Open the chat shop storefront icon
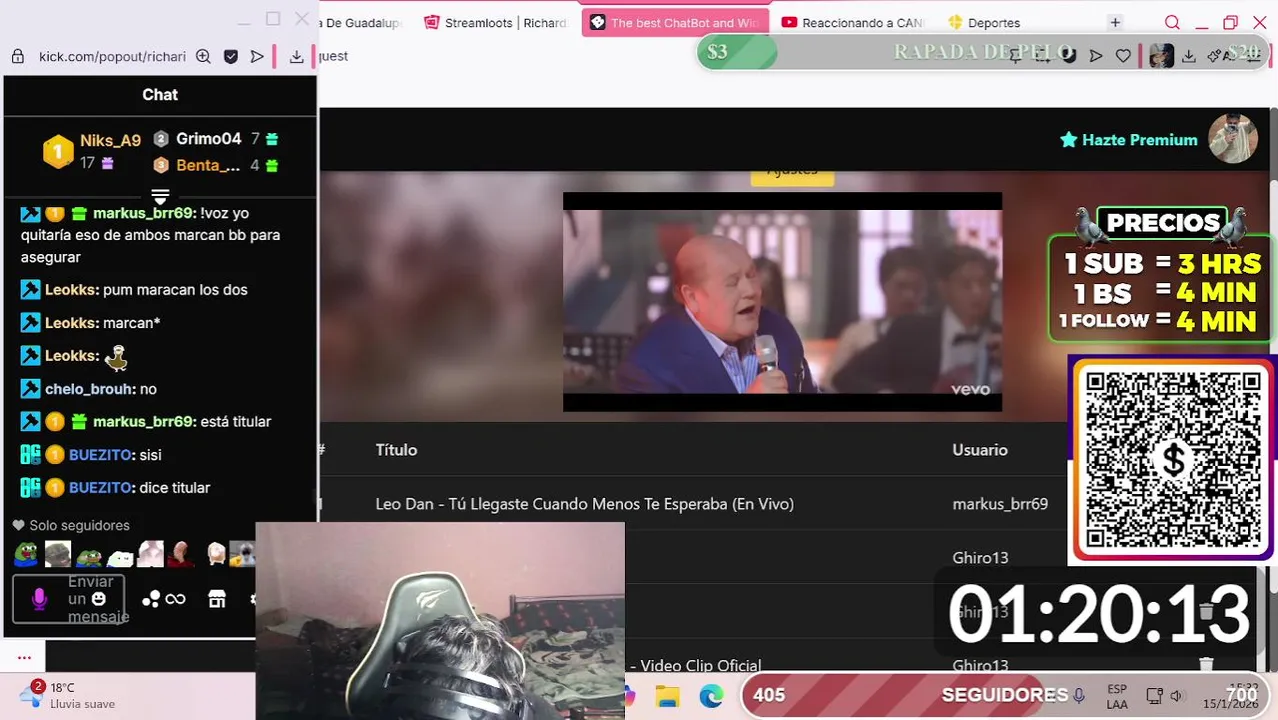1278x720 pixels. pos(217,599)
